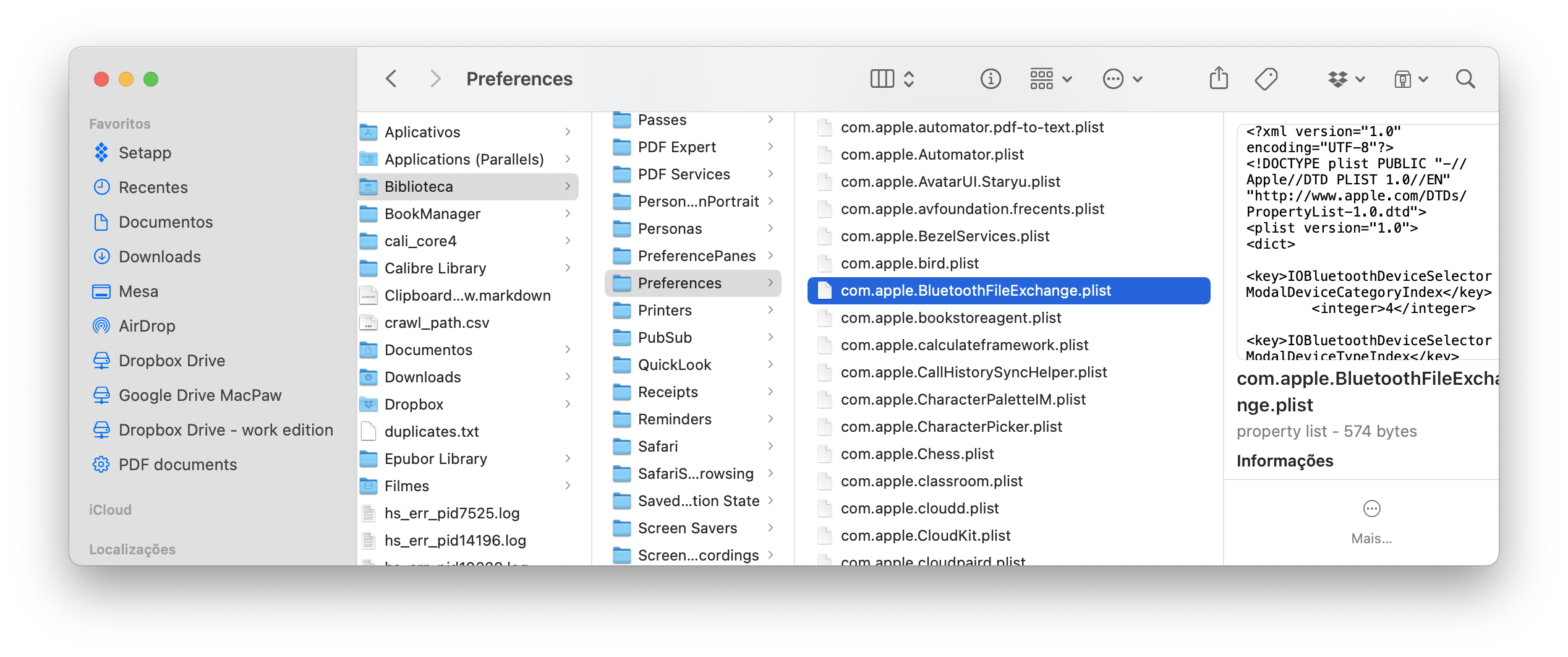Viewport: 1568px width, 657px height.
Task: Open the Search magnifier icon
Action: coord(1465,79)
